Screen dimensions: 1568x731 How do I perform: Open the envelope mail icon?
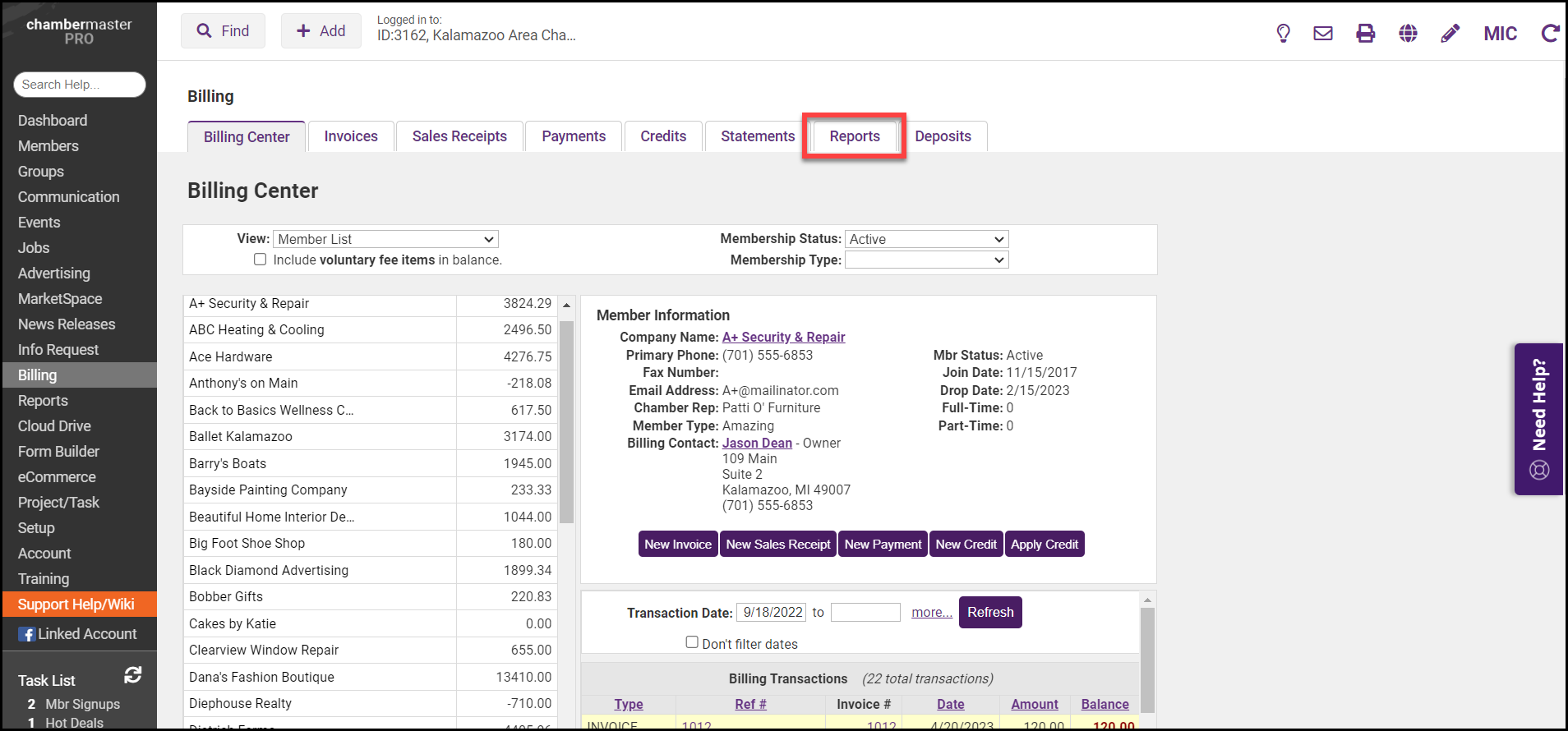point(1323,33)
